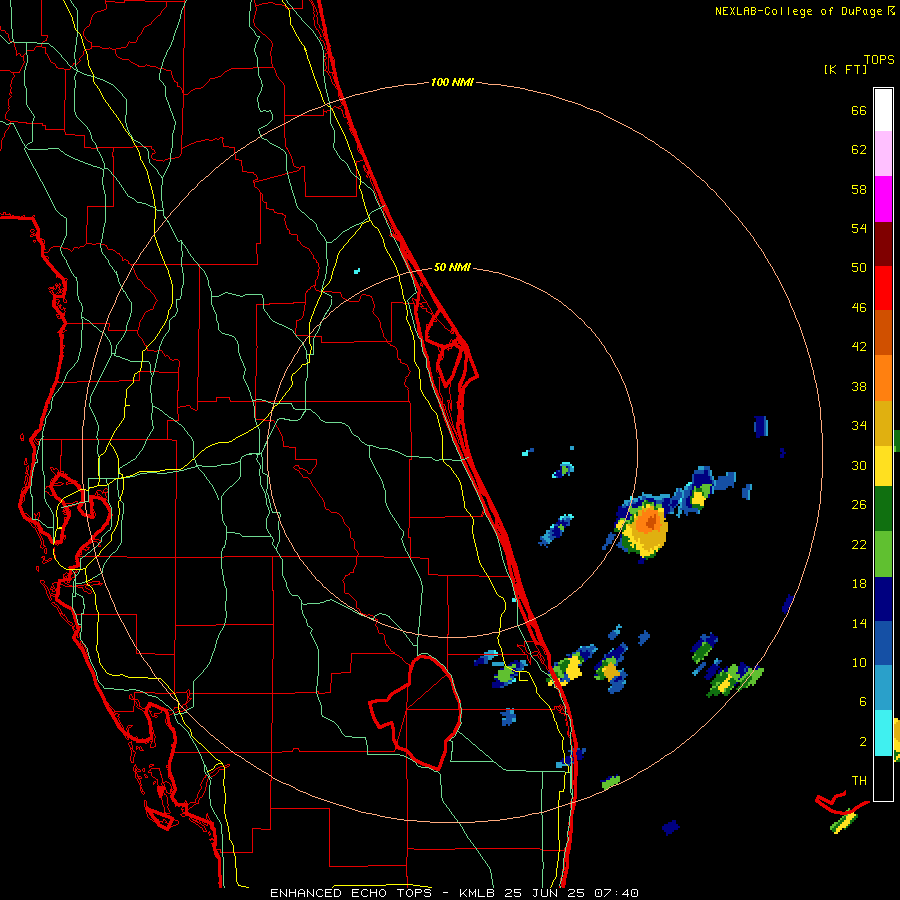Click the small cyan echo north of 50 NMI ring
The height and width of the screenshot is (900, 900).
(356, 270)
